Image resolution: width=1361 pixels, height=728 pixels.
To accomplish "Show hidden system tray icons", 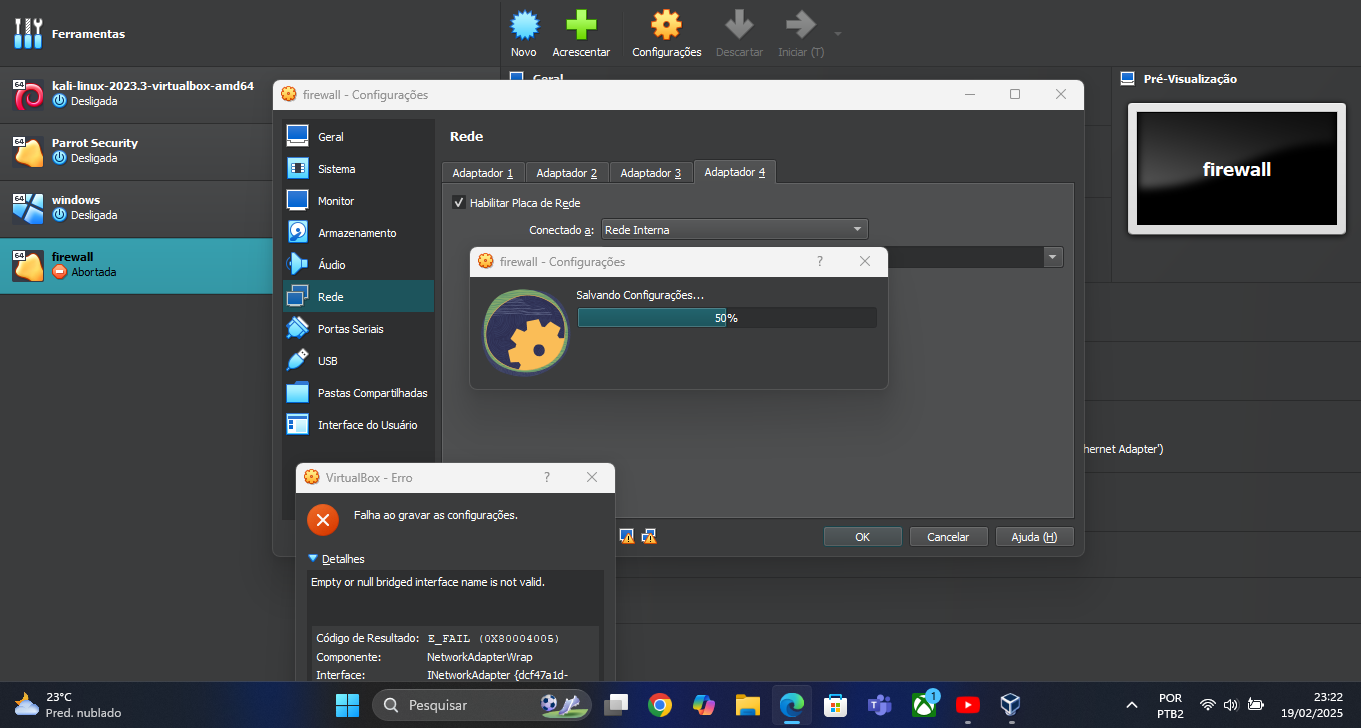I will [1132, 705].
